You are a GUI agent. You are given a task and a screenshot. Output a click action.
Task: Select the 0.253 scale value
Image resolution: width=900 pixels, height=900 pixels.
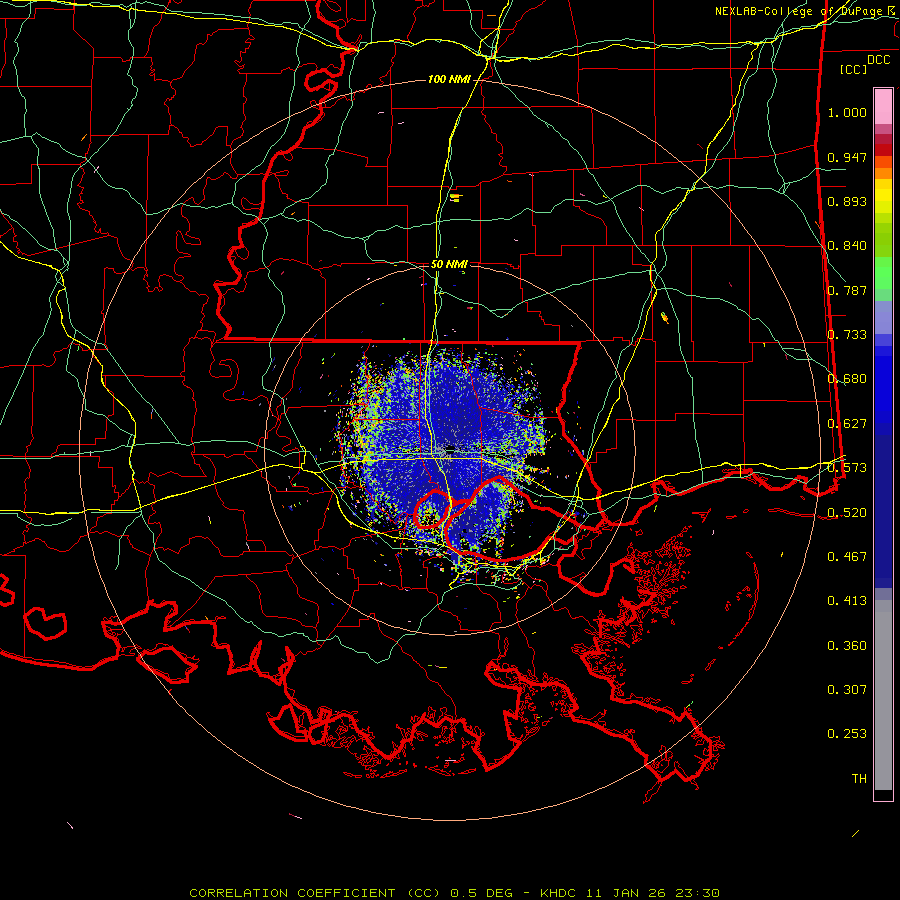click(x=847, y=734)
